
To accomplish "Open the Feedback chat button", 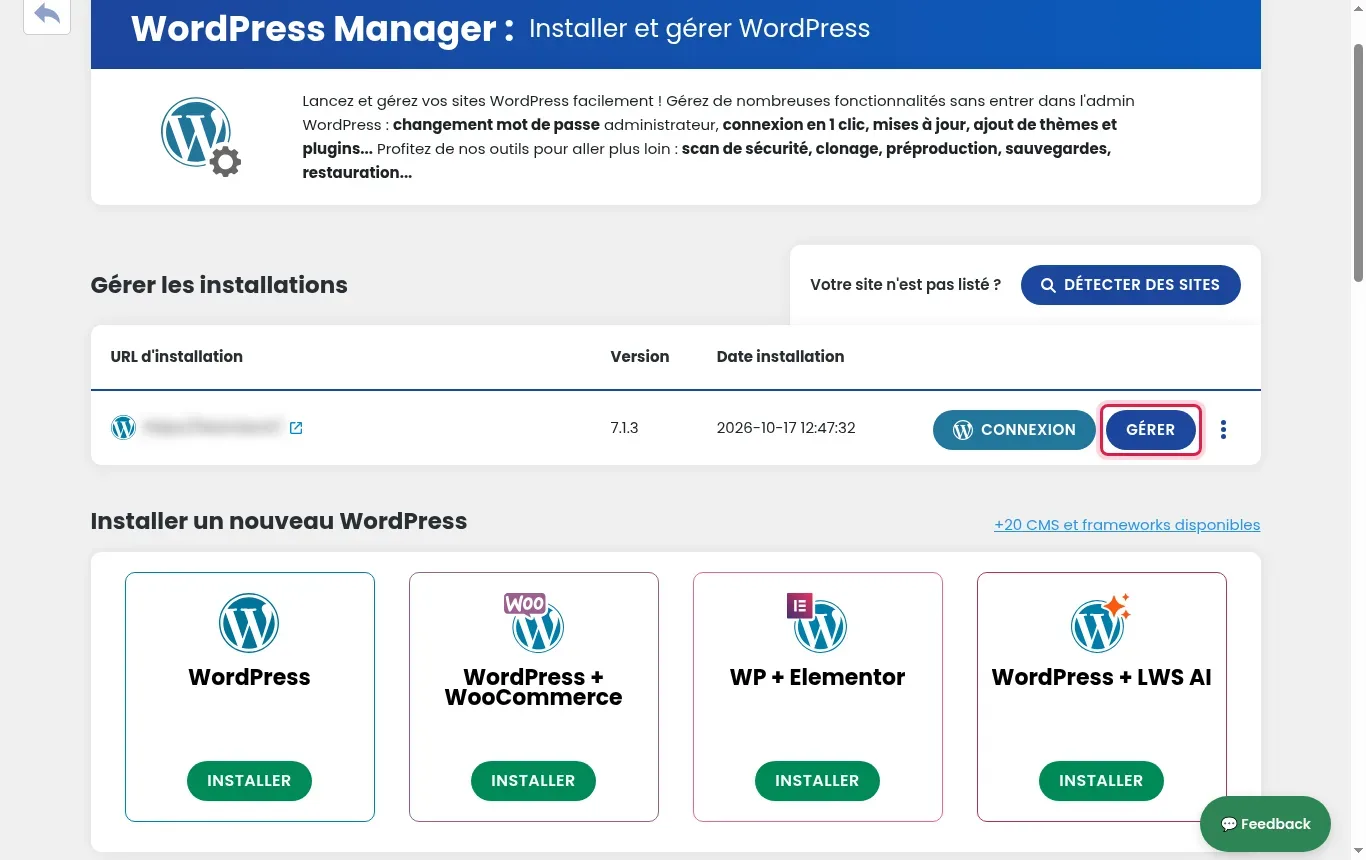I will [x=1265, y=824].
